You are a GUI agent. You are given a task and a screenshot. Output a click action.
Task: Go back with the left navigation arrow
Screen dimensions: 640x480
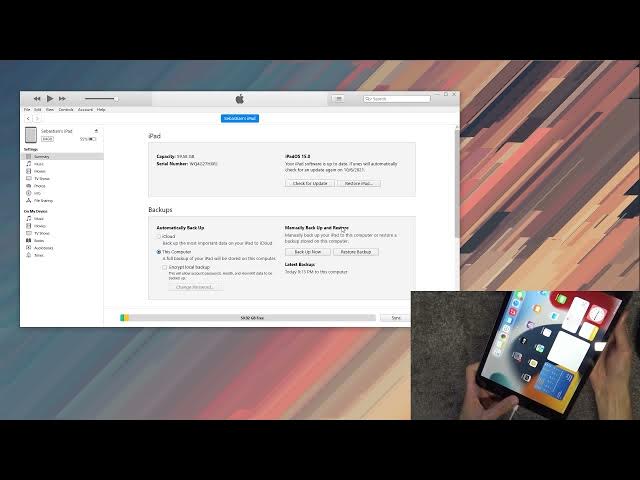pos(28,118)
